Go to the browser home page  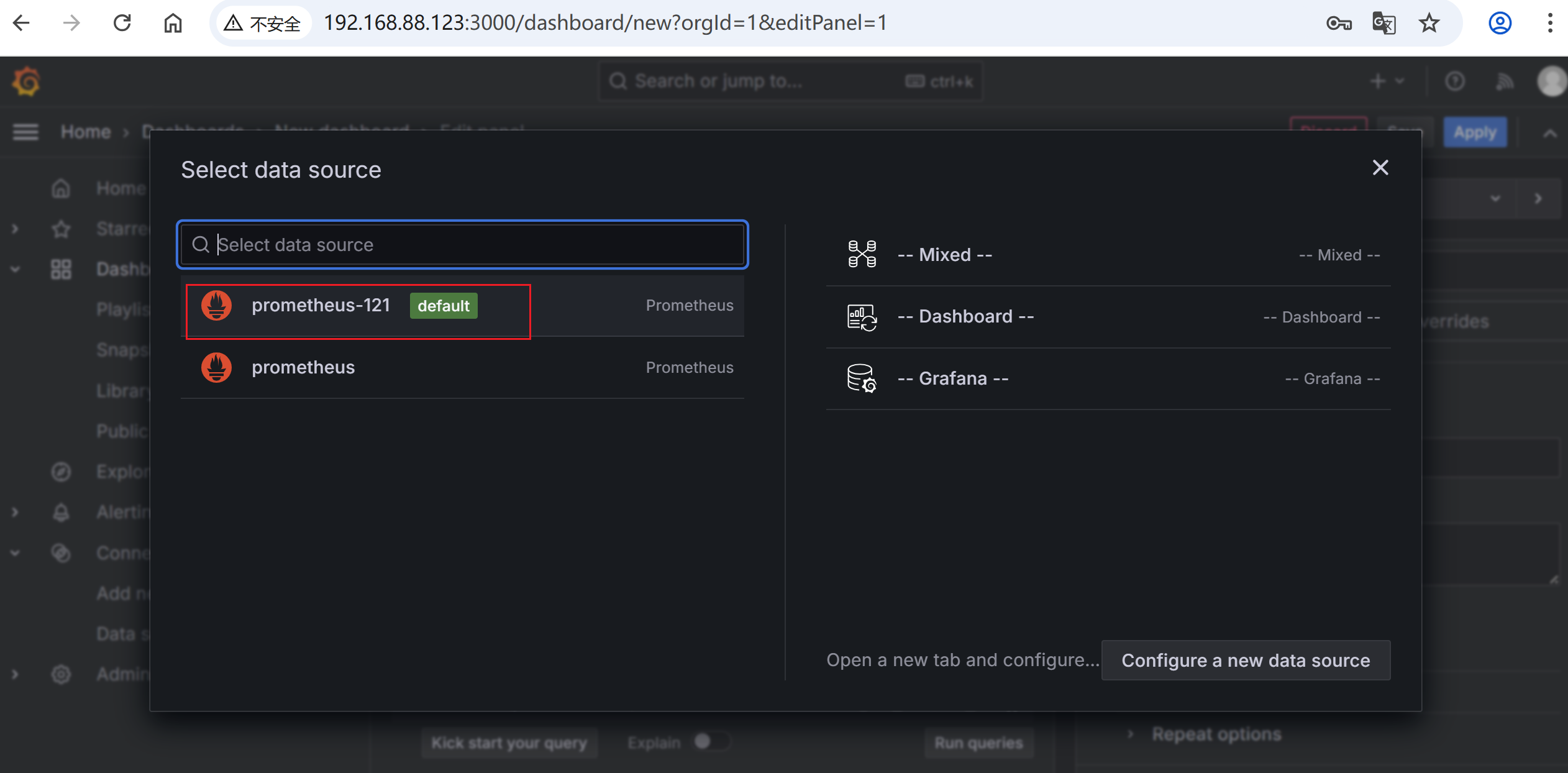(x=173, y=23)
